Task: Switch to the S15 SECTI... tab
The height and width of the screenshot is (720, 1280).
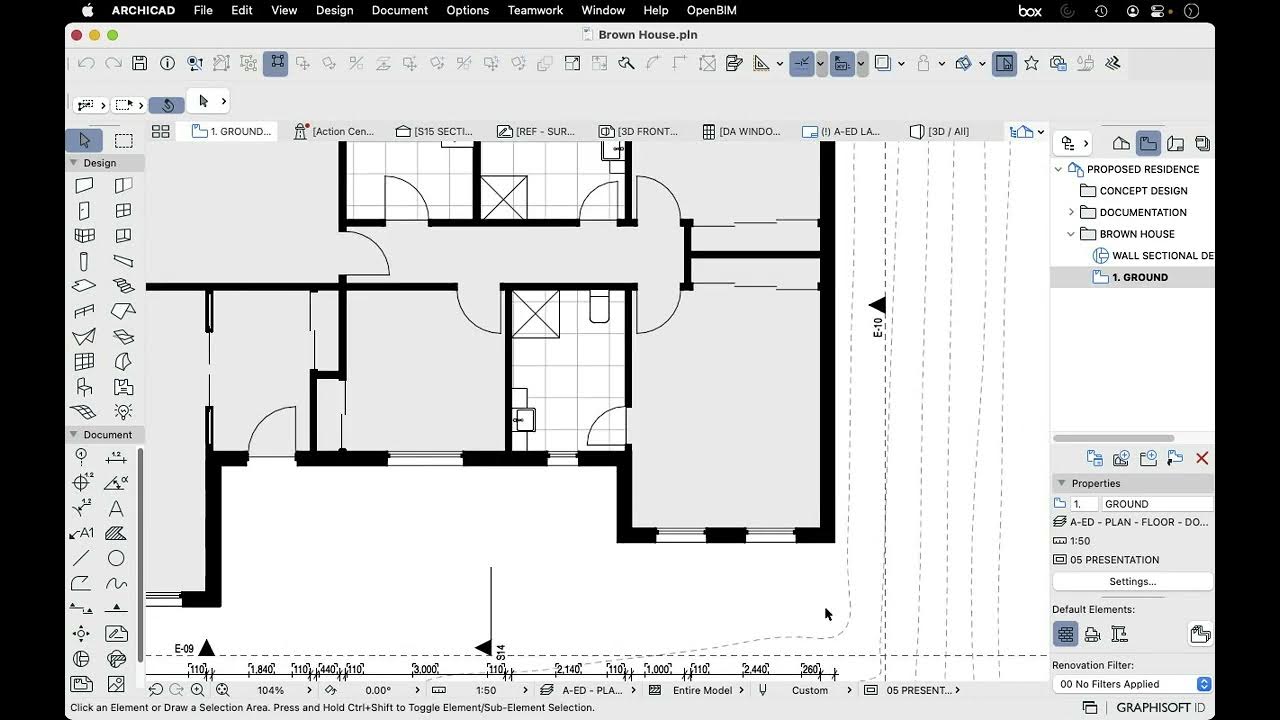Action: tap(435, 131)
